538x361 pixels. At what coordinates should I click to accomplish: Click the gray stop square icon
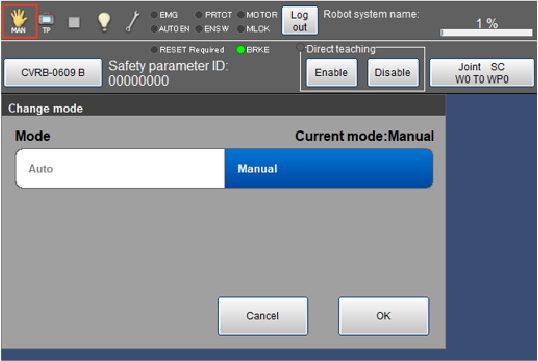pos(74,22)
